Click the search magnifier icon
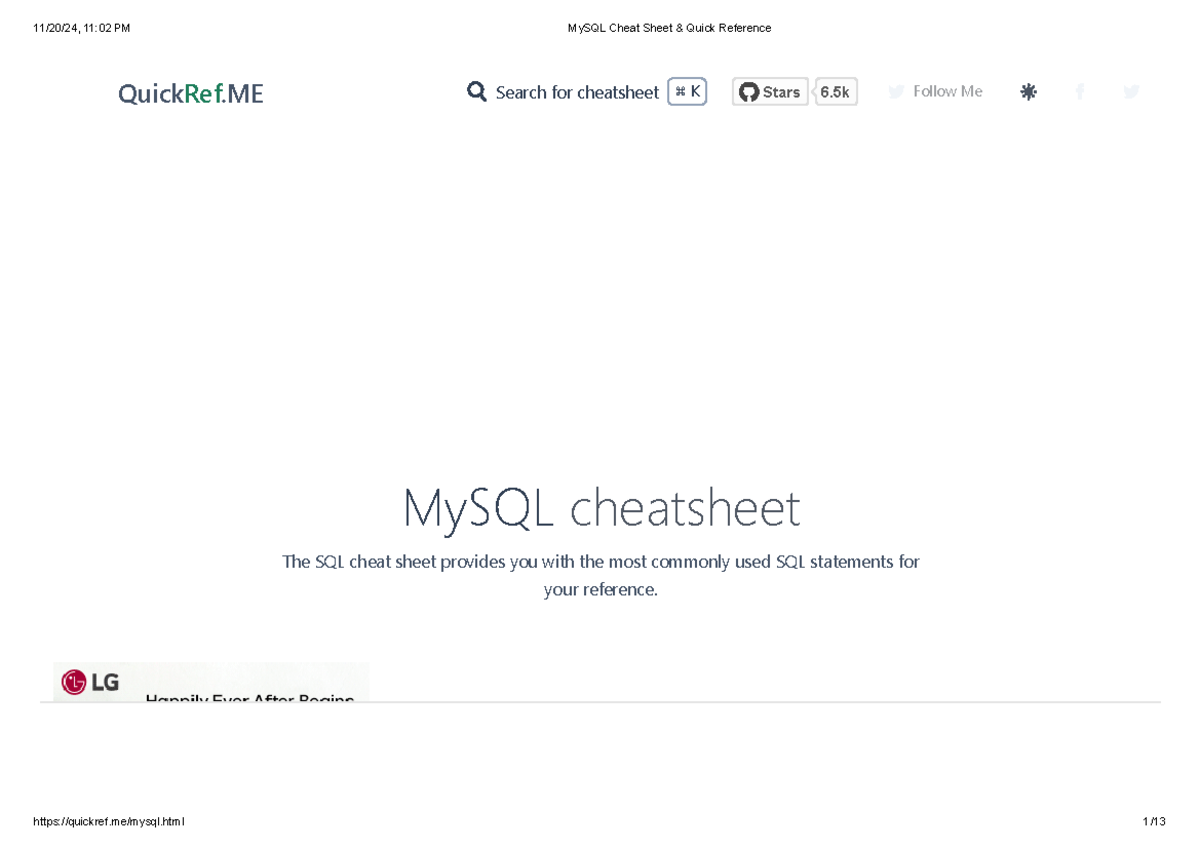 tap(476, 91)
